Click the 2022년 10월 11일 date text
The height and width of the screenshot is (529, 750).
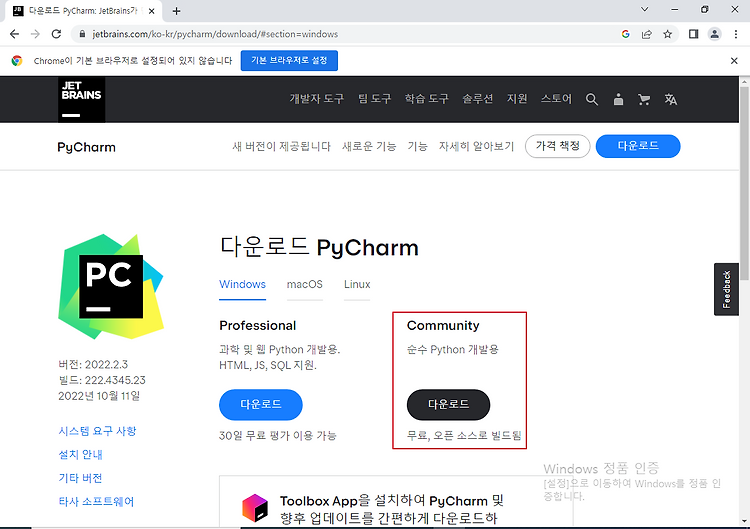pos(99,396)
